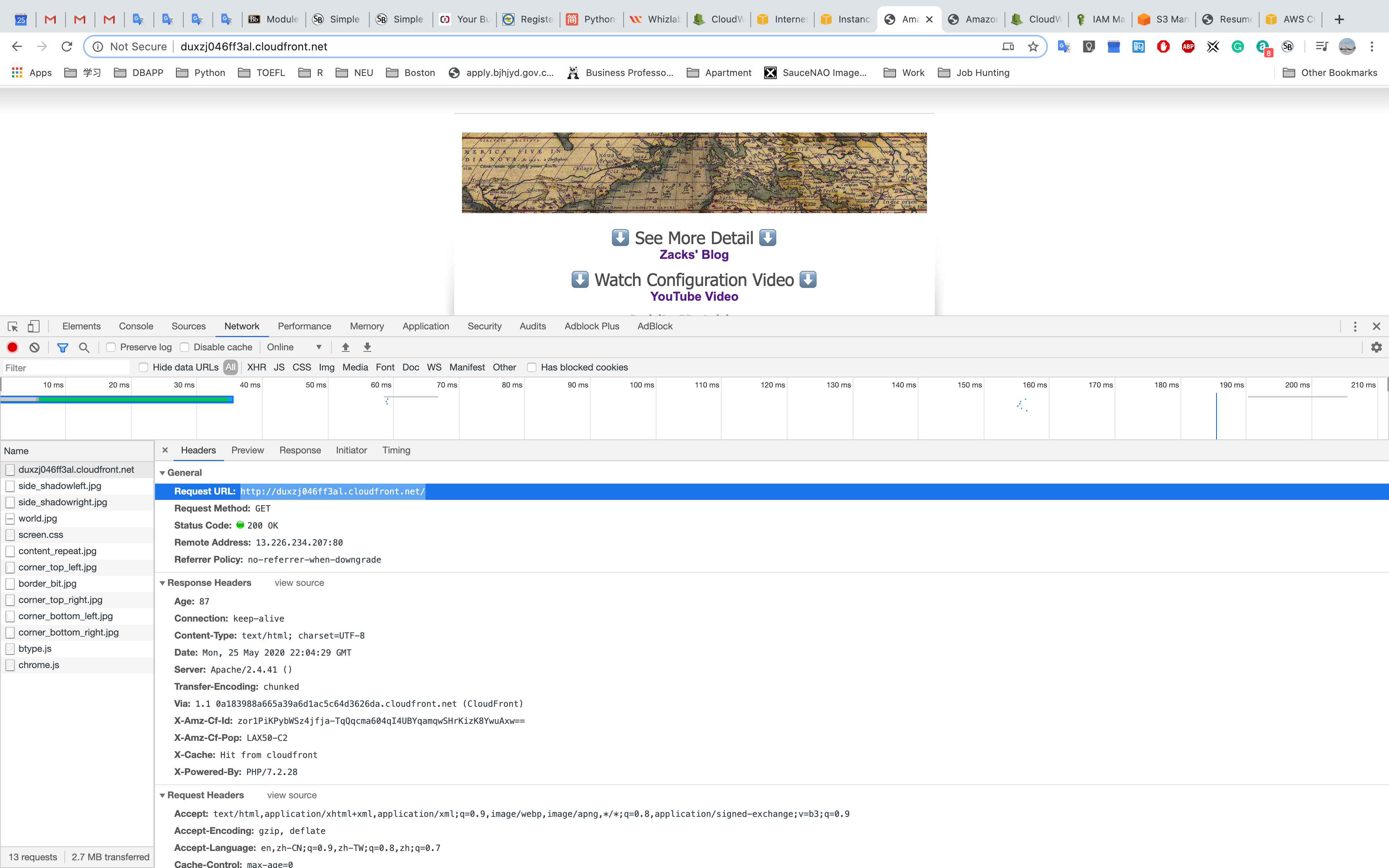This screenshot has height=868, width=1389.
Task: Toggle the network filter funnel icon
Action: (62, 347)
